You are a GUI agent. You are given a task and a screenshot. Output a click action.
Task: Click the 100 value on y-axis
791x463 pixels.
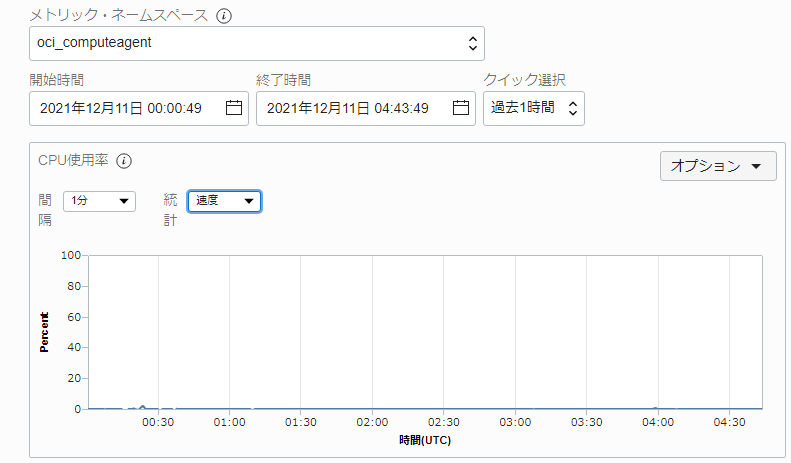coord(71,255)
